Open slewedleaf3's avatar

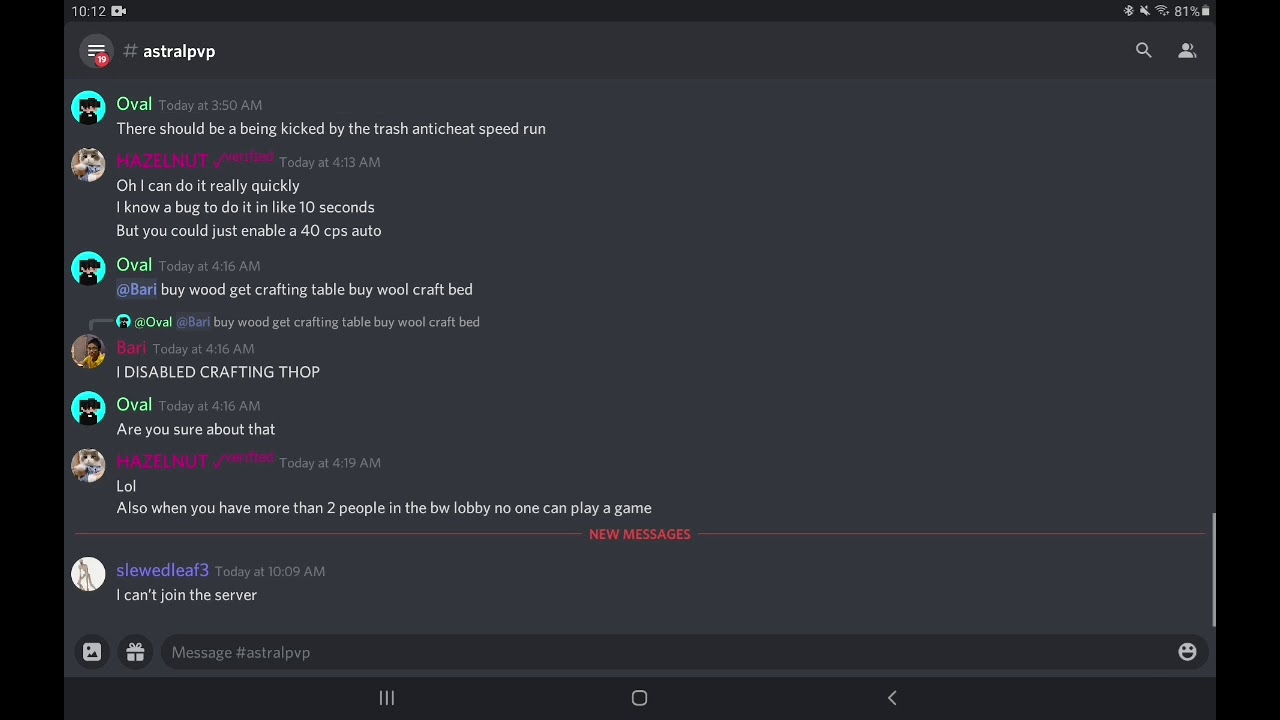click(88, 574)
